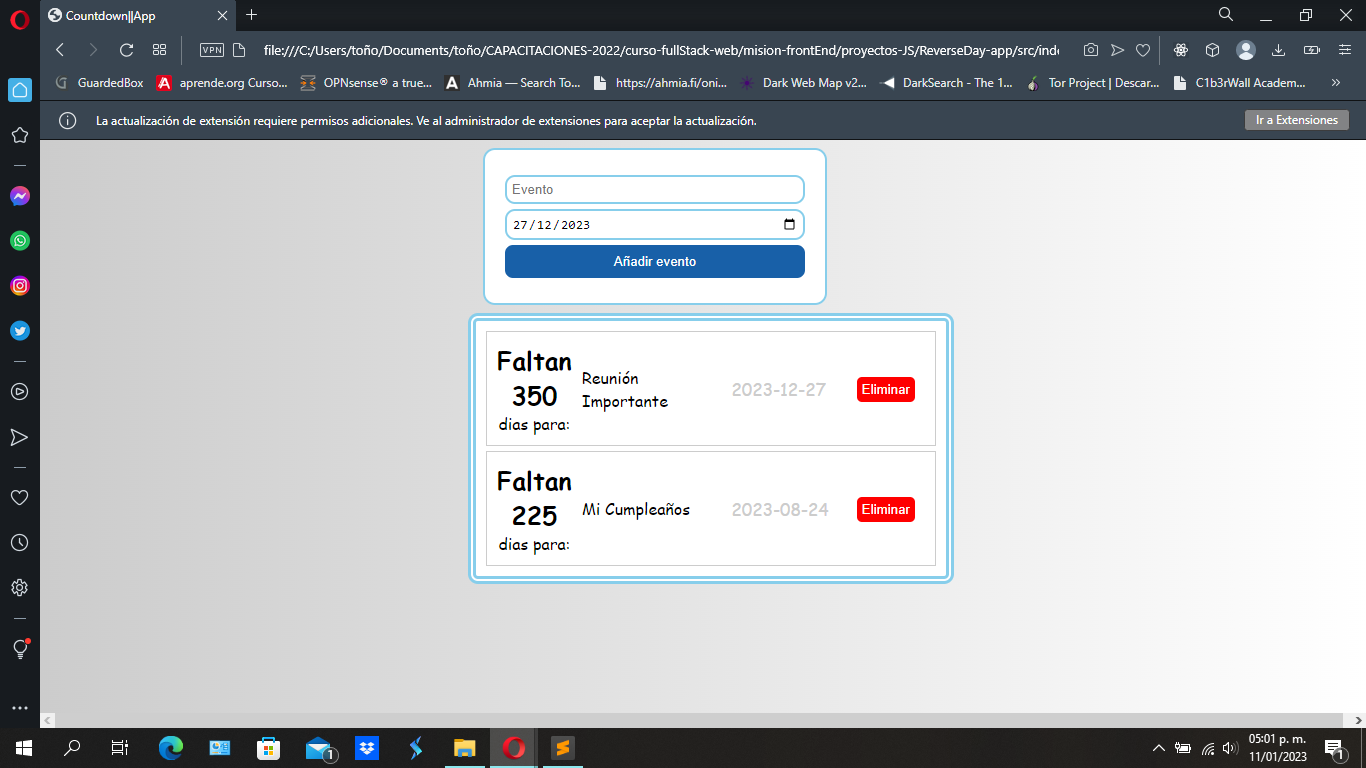1366x768 pixels.
Task: Open Facebook Messenger in the sidebar
Action: 20,196
